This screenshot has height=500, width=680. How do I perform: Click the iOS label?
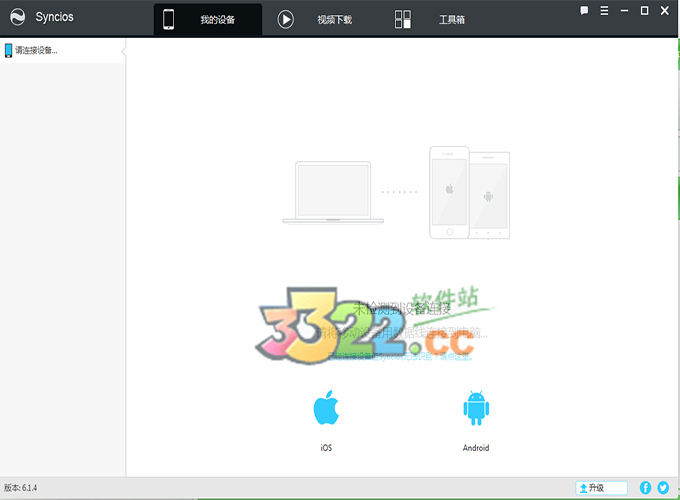click(x=326, y=448)
